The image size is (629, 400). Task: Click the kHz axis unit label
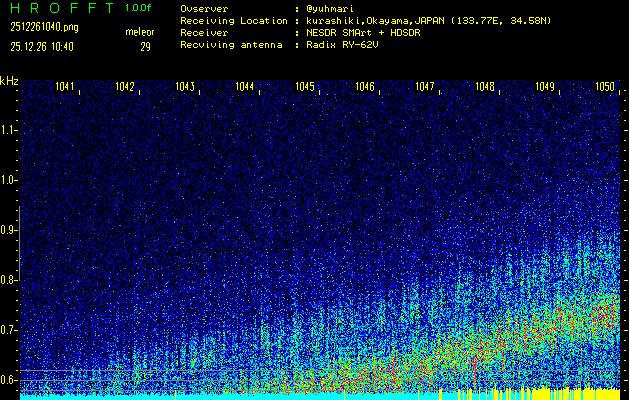pyautogui.click(x=9, y=81)
